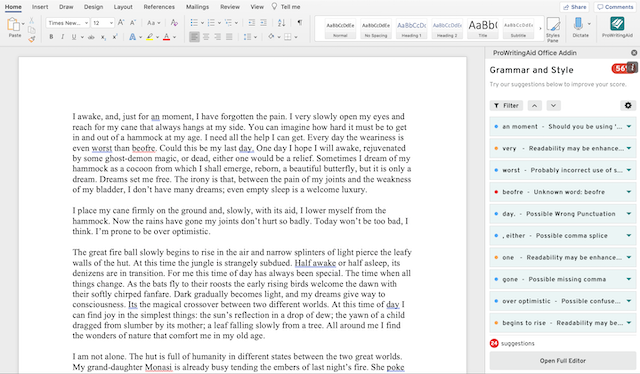Open the References ribbon tab
This screenshot has height=374, width=640.
coord(159,7)
